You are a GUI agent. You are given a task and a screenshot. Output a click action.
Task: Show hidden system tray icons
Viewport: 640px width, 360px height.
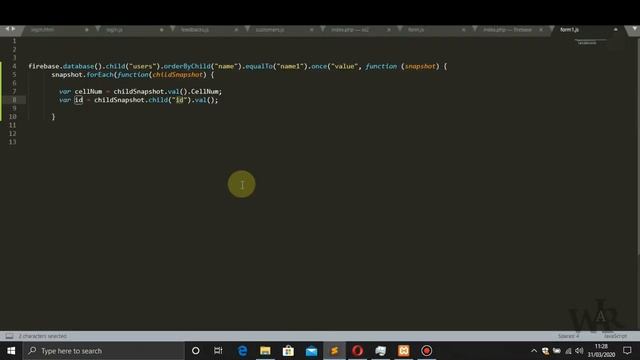click(534, 351)
